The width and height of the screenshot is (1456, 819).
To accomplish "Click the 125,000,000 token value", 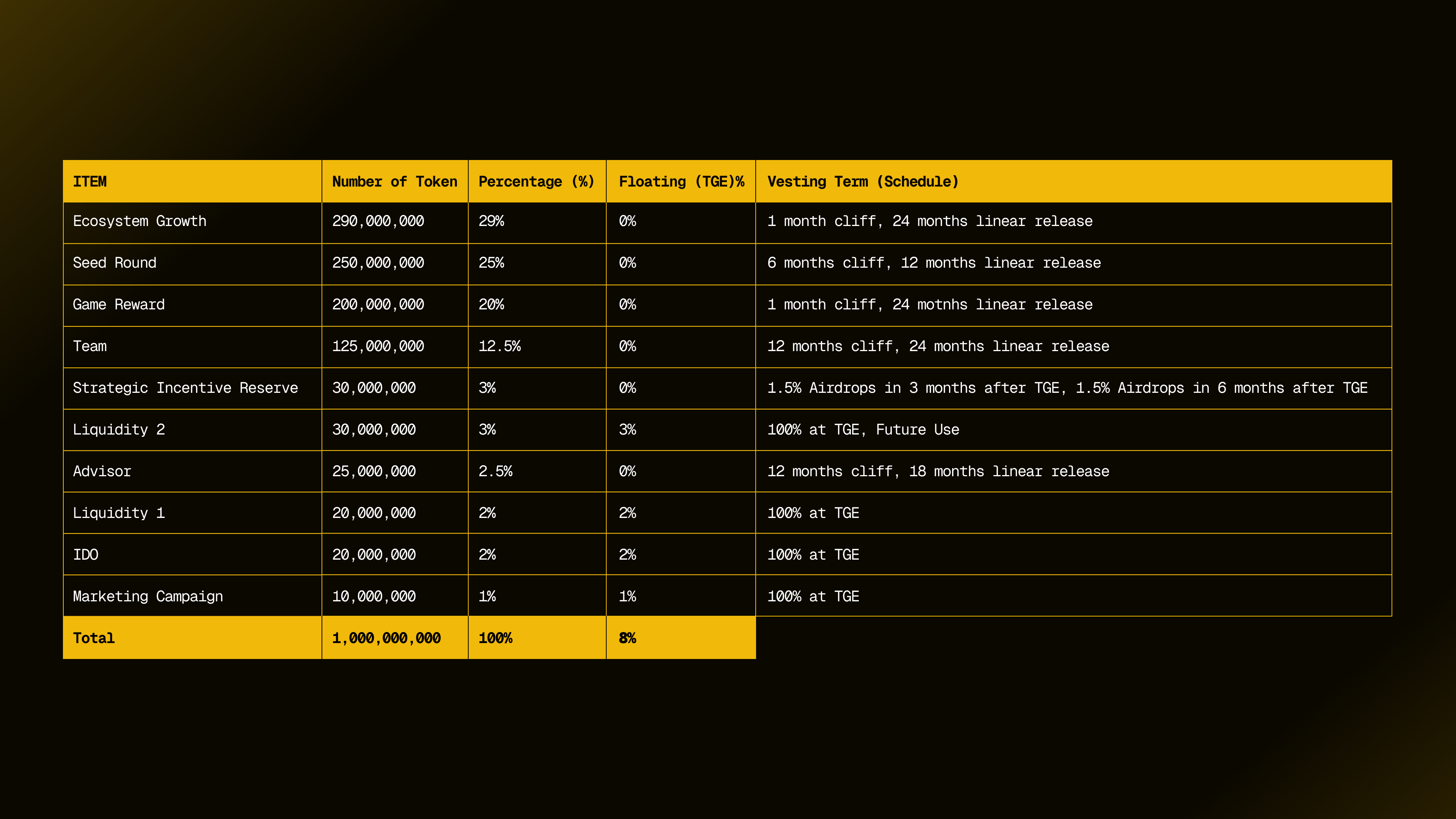I will coord(378,347).
